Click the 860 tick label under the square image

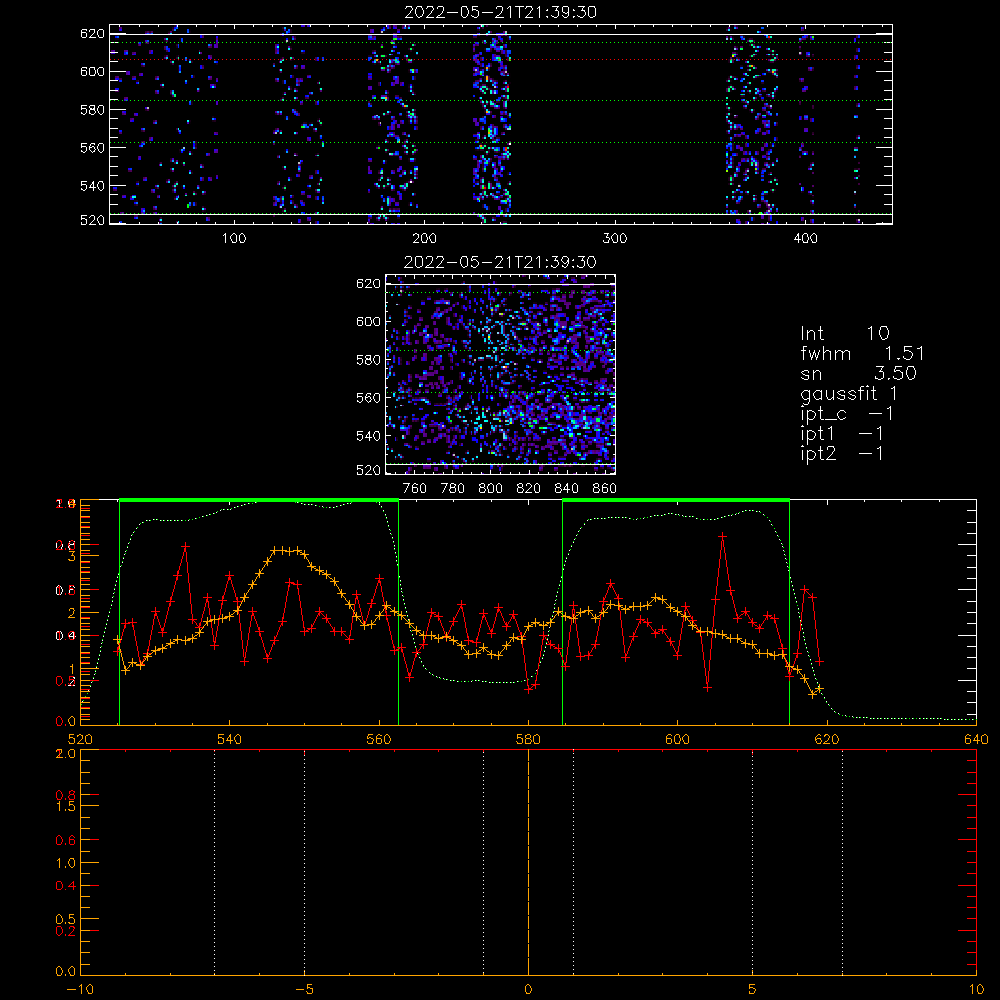tap(605, 489)
